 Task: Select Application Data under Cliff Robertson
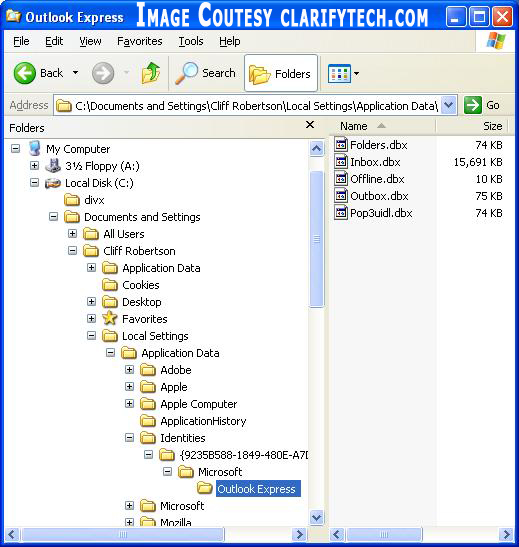(x=161, y=268)
